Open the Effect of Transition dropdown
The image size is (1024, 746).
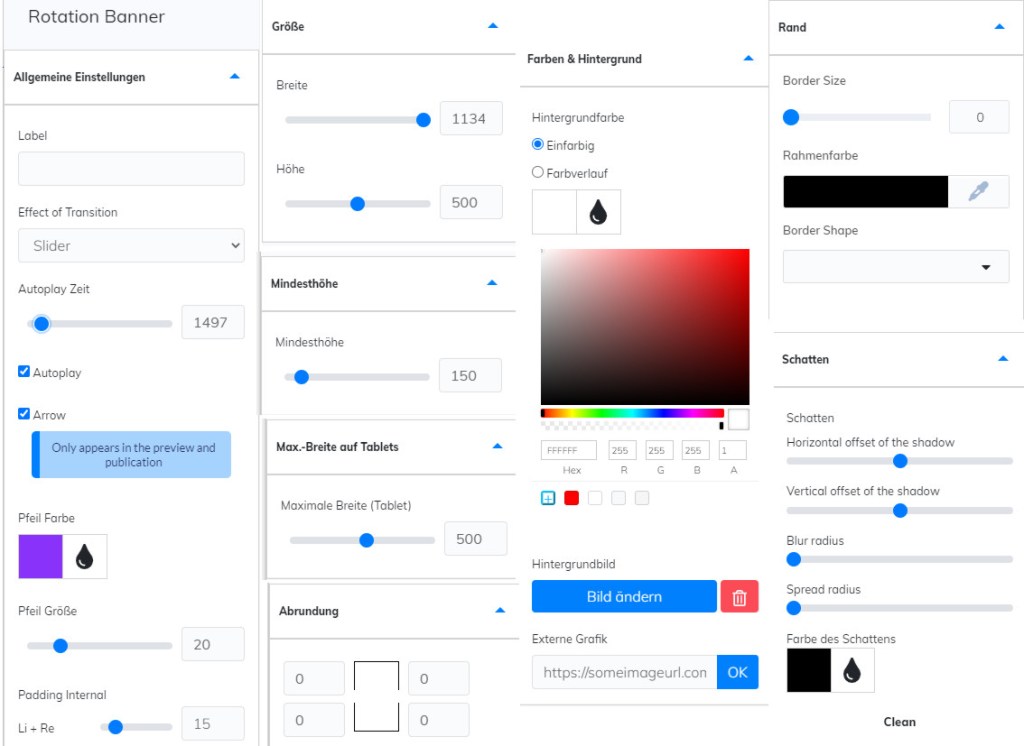pyautogui.click(x=131, y=245)
